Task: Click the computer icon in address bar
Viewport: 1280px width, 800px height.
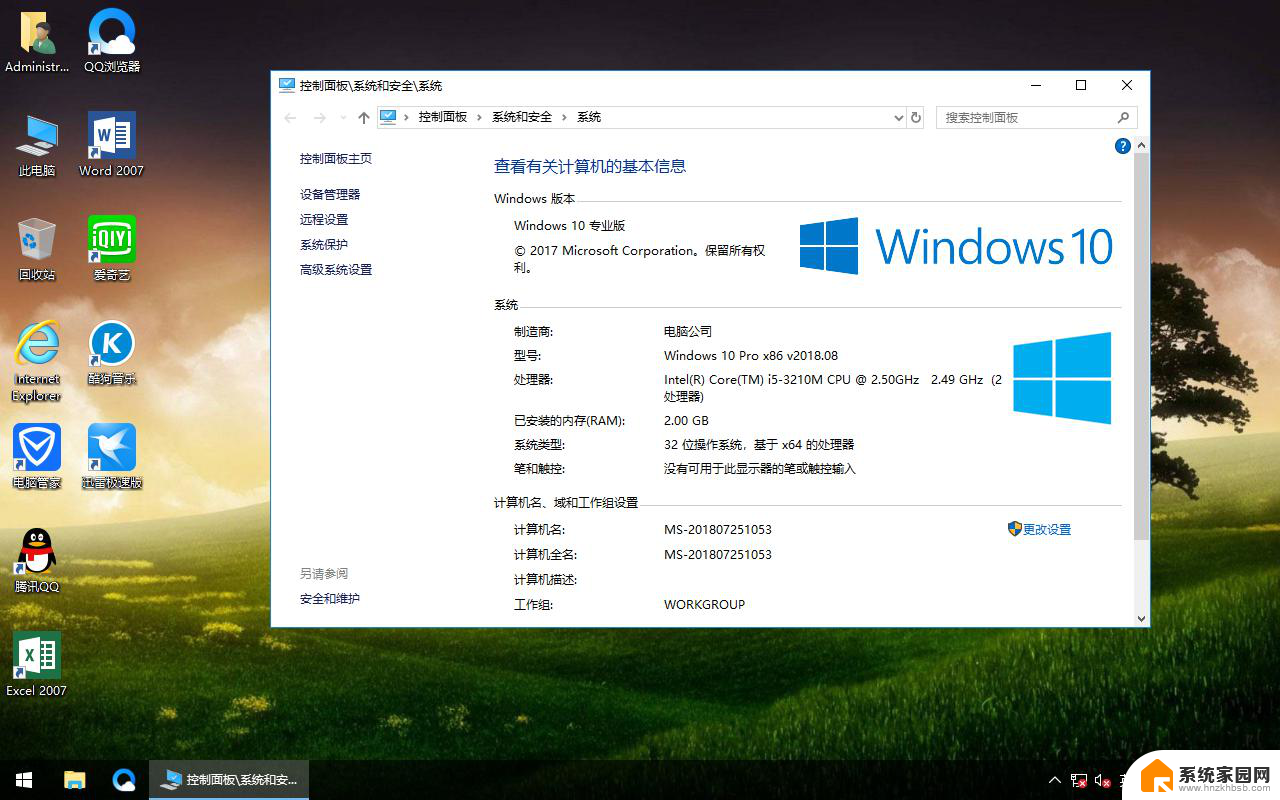Action: tap(389, 117)
